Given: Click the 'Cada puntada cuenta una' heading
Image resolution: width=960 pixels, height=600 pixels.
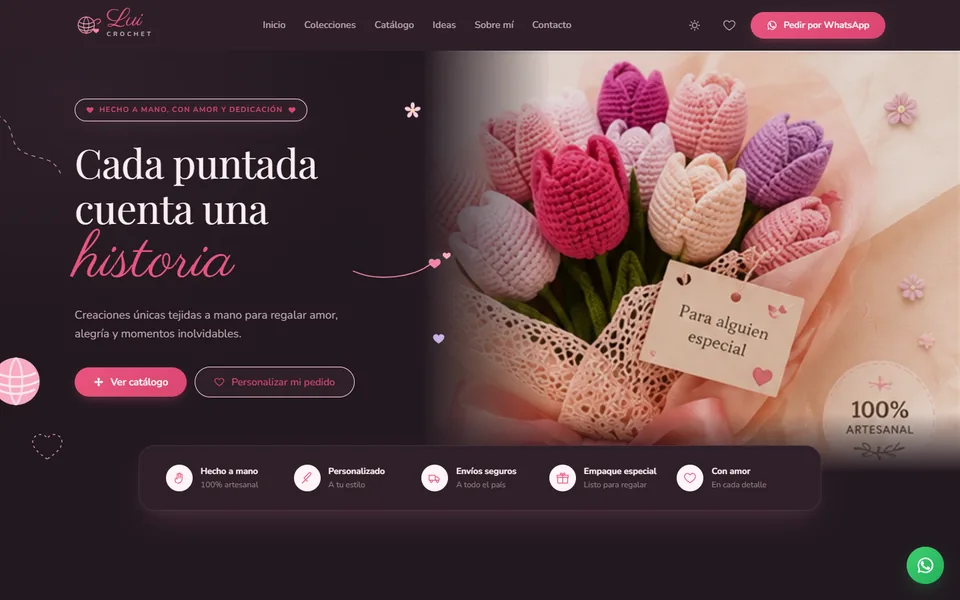Looking at the screenshot, I should (196, 187).
